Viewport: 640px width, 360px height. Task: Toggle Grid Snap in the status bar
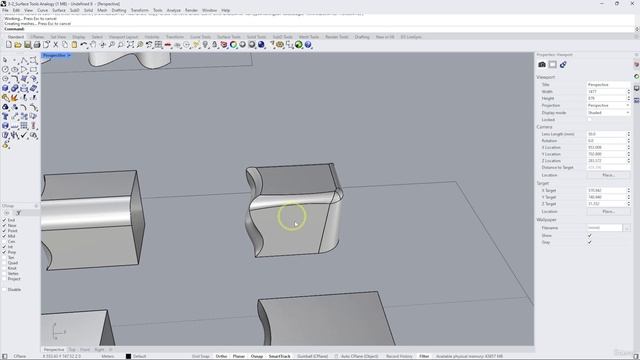200,356
